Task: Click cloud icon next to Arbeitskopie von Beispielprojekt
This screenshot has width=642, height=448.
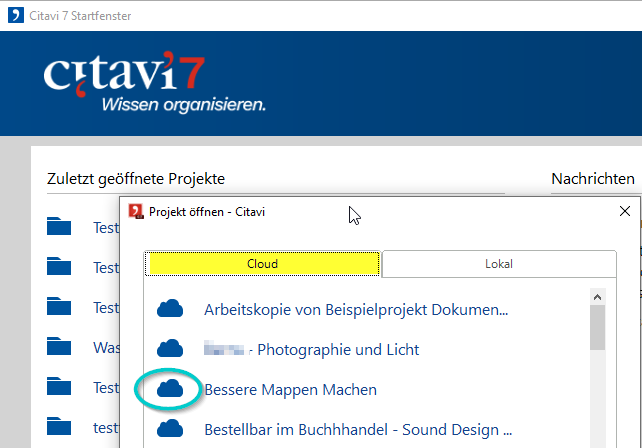Action: click(170, 309)
